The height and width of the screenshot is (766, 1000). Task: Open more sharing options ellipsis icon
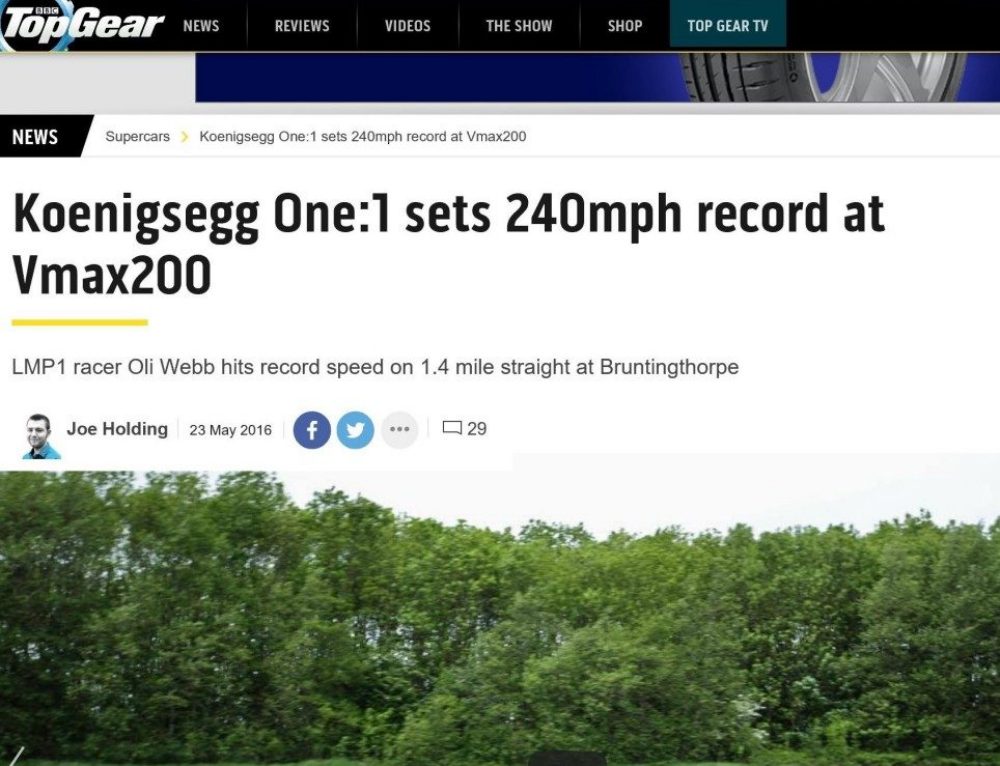coord(399,430)
